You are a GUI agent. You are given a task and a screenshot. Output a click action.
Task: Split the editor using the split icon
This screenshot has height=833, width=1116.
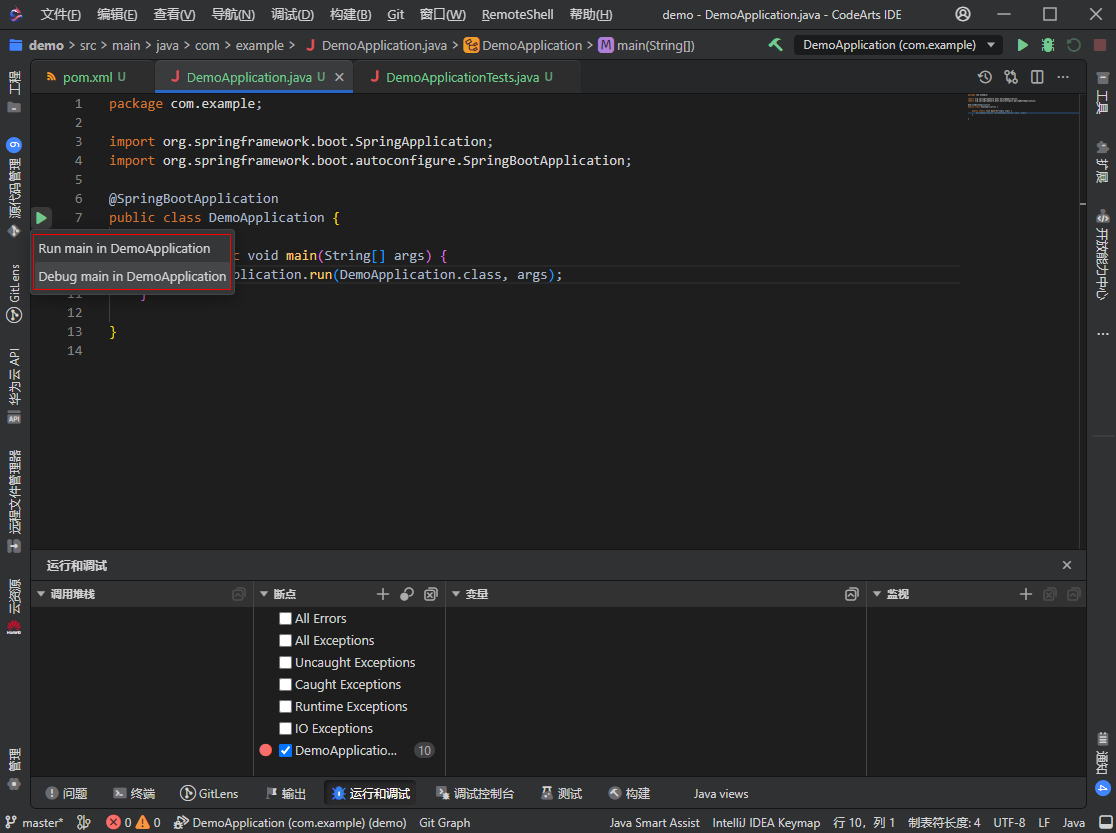click(x=1037, y=76)
